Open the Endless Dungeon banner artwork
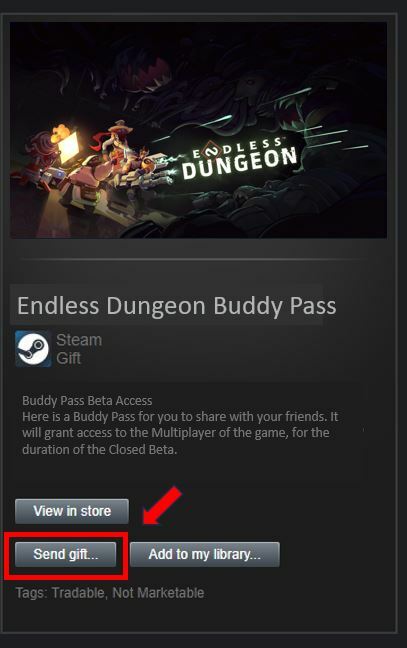Image resolution: width=407 pixels, height=648 pixels. (x=199, y=130)
